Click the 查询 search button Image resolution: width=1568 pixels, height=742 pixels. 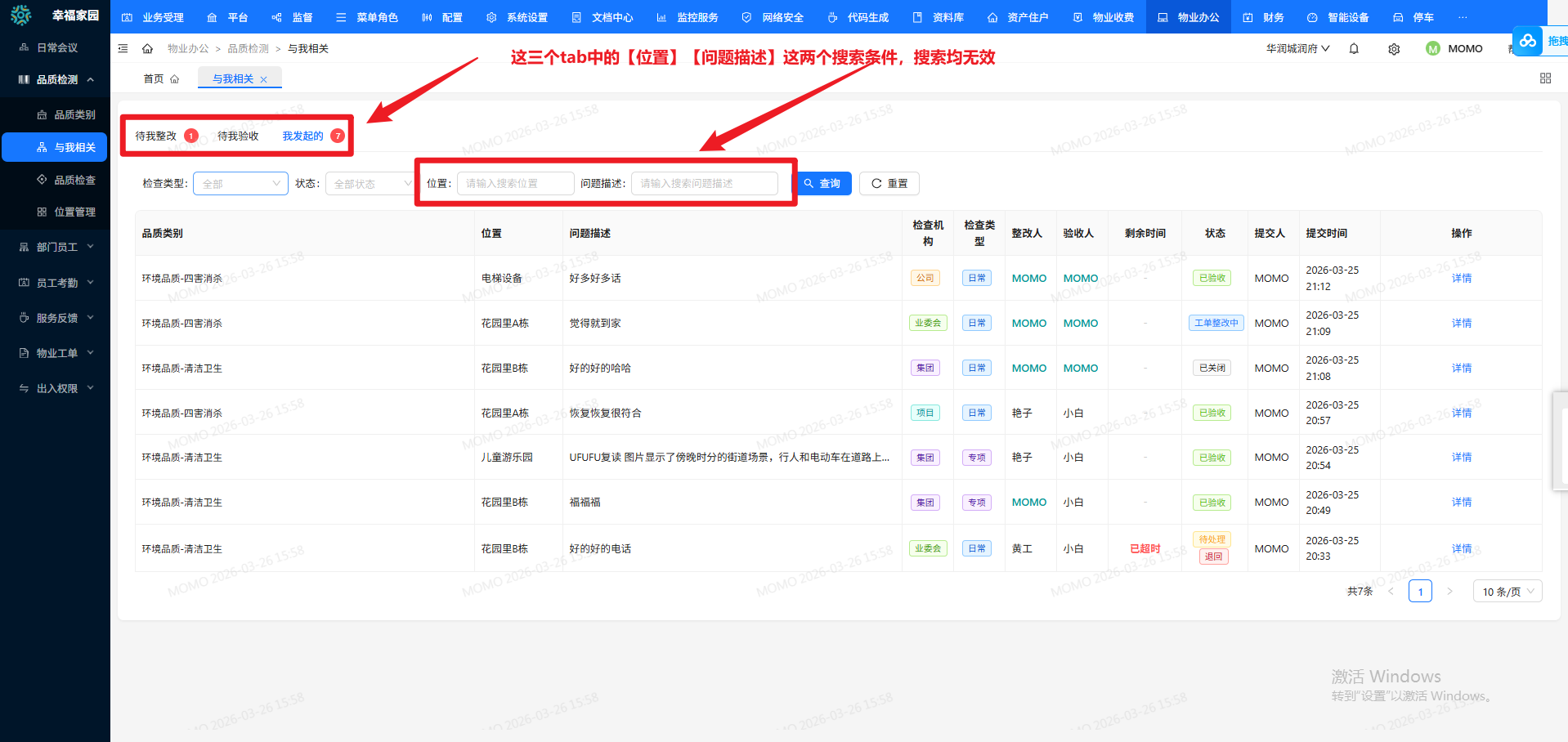point(822,184)
